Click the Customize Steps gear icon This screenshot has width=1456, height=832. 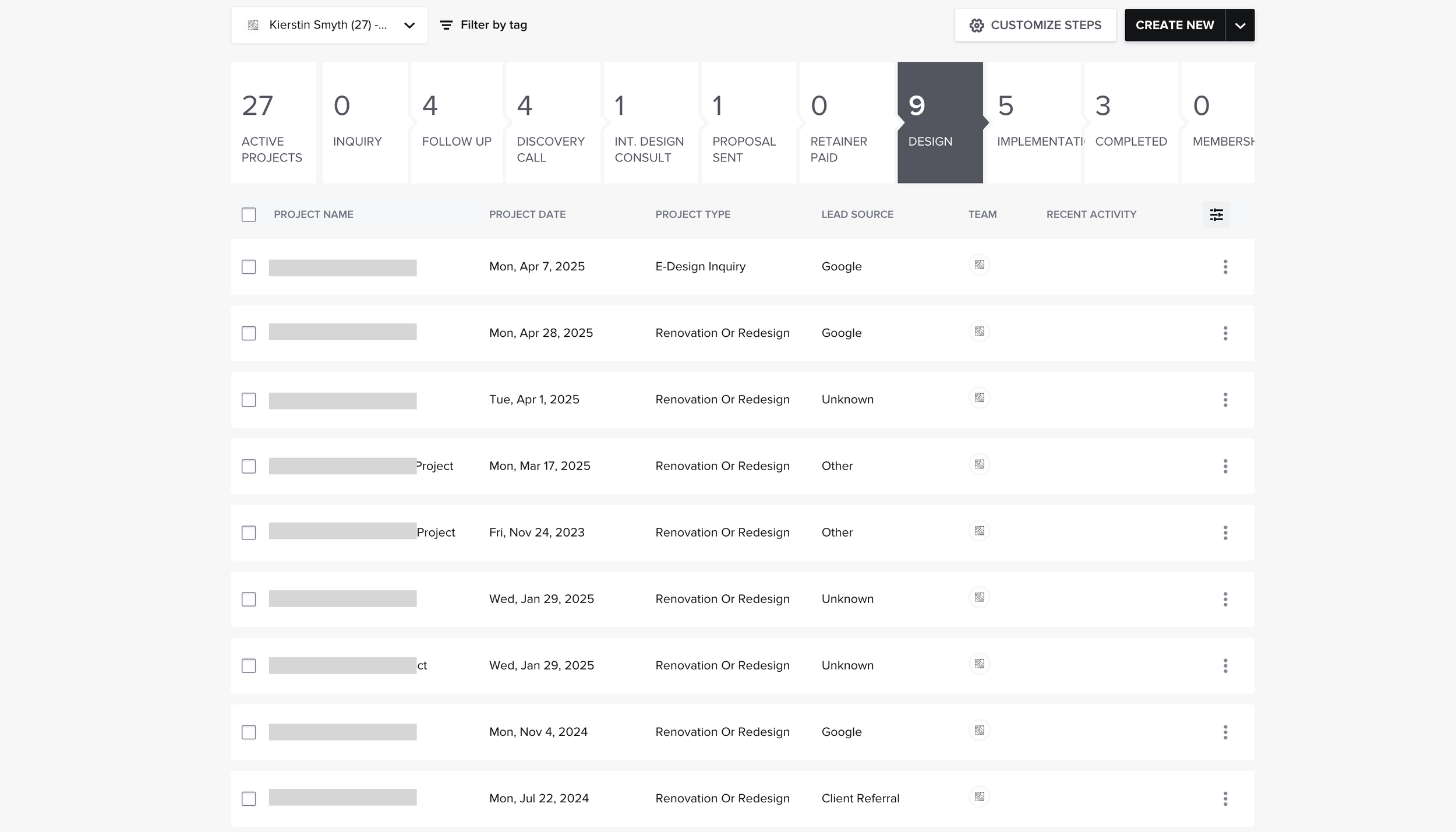pos(976,26)
